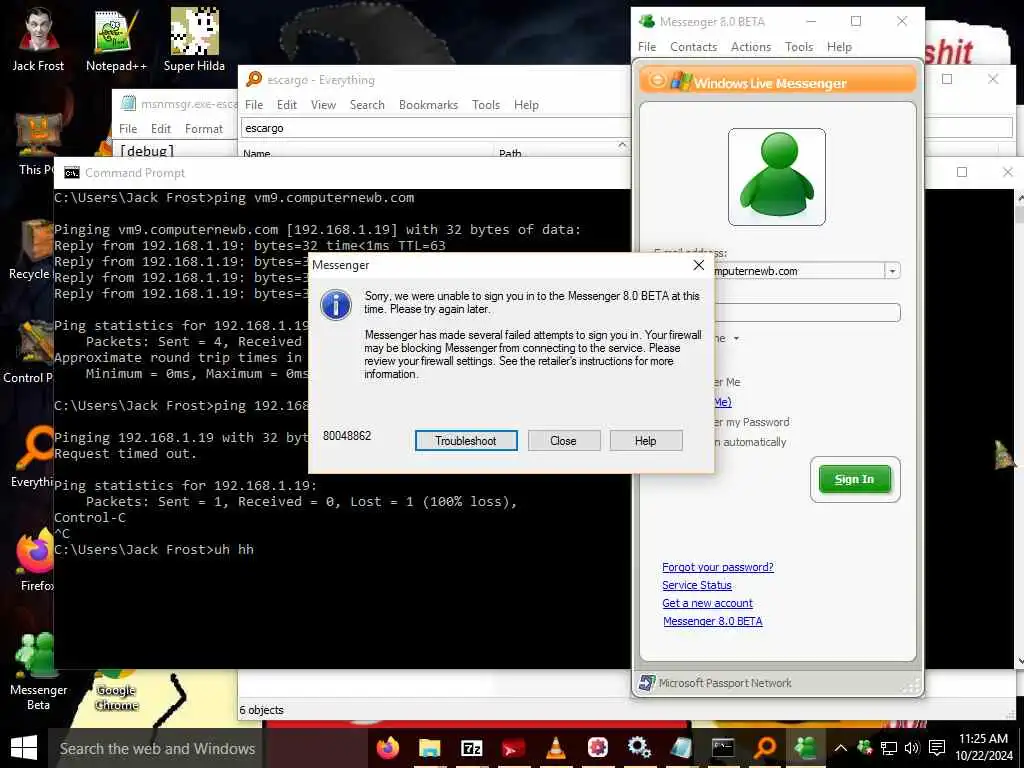
Task: Open the Messenger Beta desktop shortcut
Action: coord(38,671)
